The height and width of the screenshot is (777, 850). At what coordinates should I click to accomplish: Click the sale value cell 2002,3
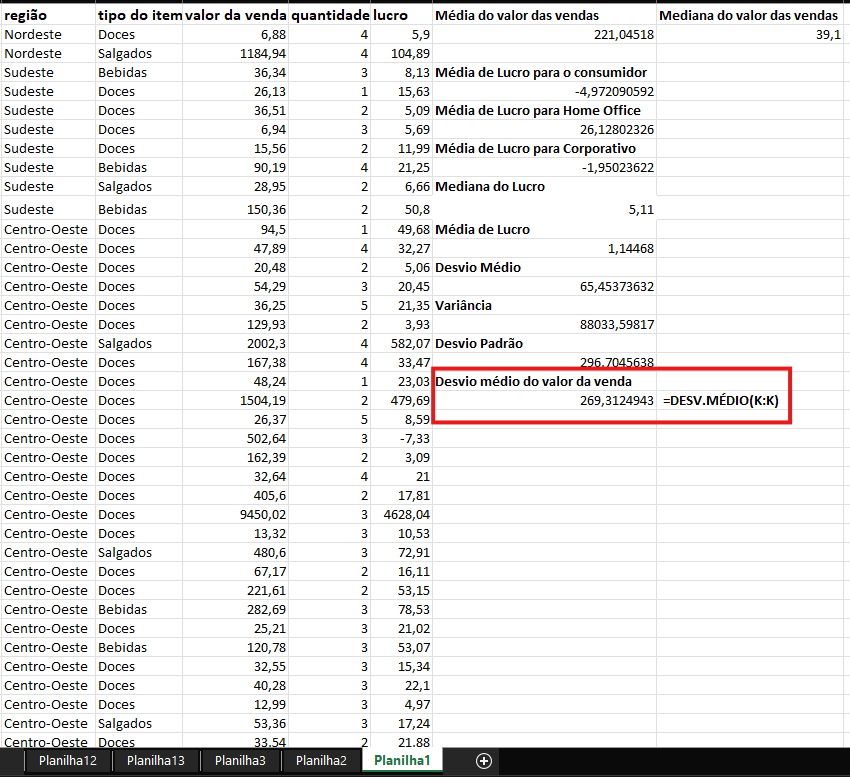pyautogui.click(x=235, y=343)
